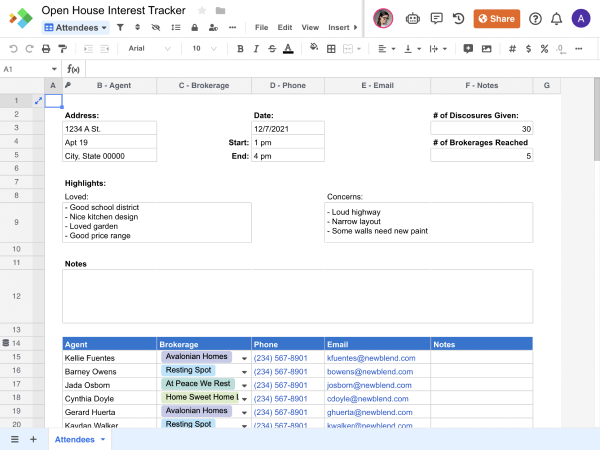The width and height of the screenshot is (600, 450).
Task: Click the kfuentes@newblend.com email link
Action: click(x=371, y=358)
